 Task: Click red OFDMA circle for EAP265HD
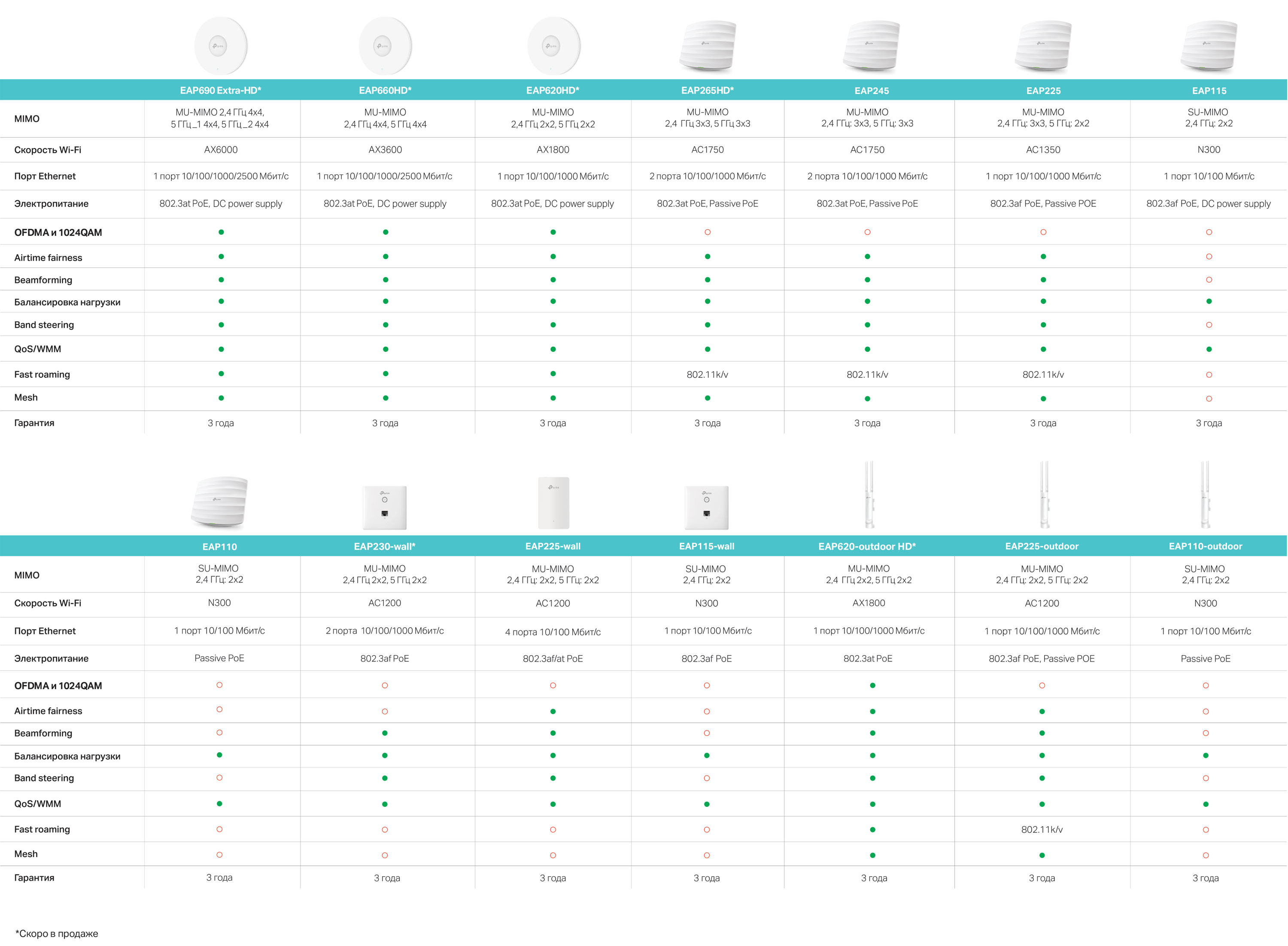pos(708,232)
